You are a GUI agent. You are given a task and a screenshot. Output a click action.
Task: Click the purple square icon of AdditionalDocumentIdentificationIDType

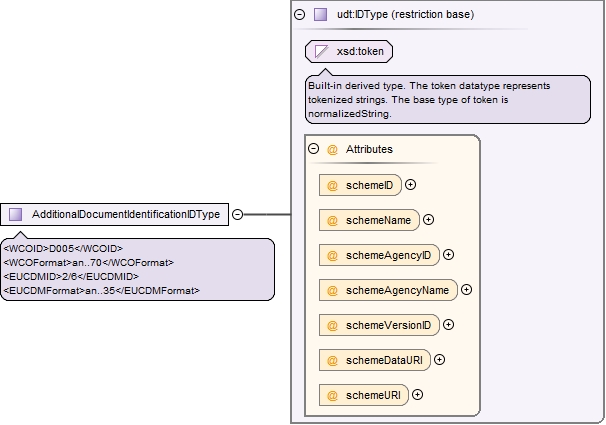(x=15, y=214)
